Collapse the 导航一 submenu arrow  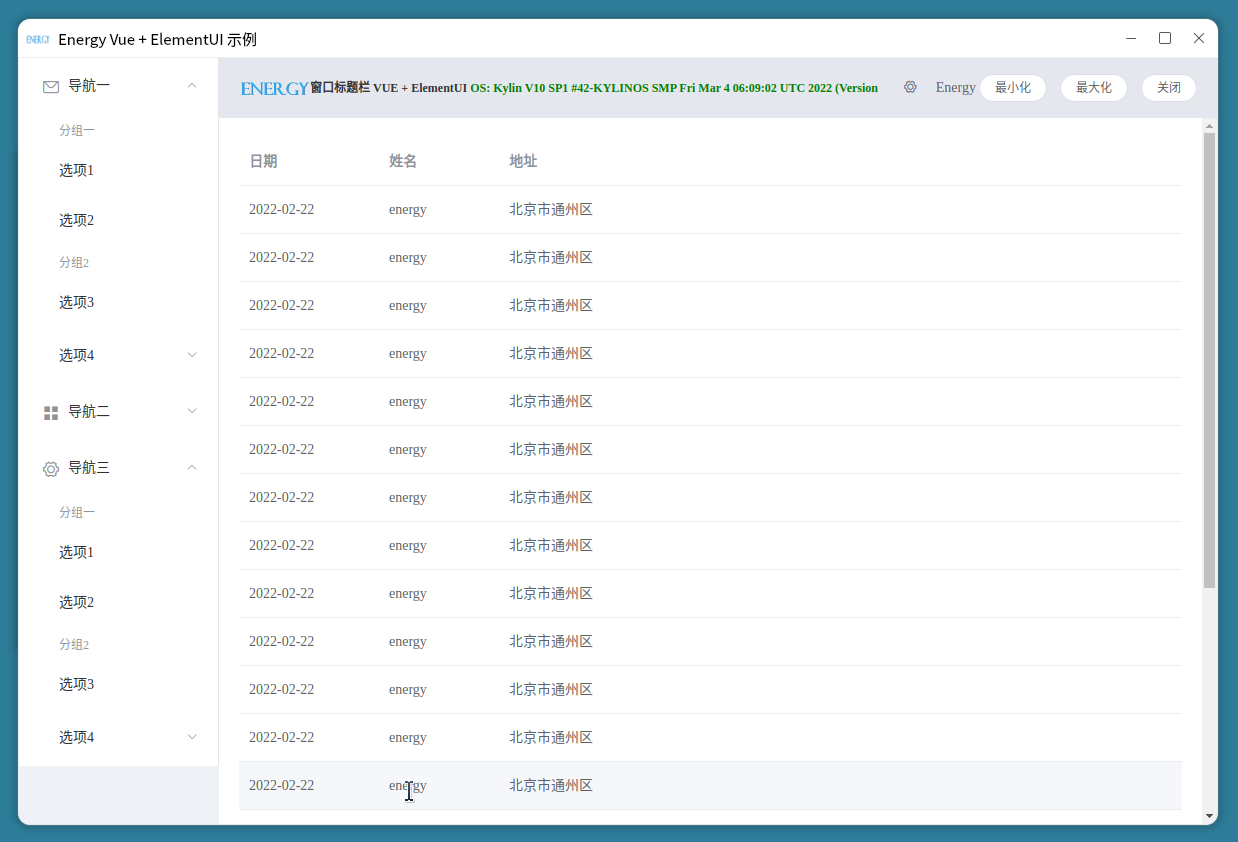click(x=192, y=86)
